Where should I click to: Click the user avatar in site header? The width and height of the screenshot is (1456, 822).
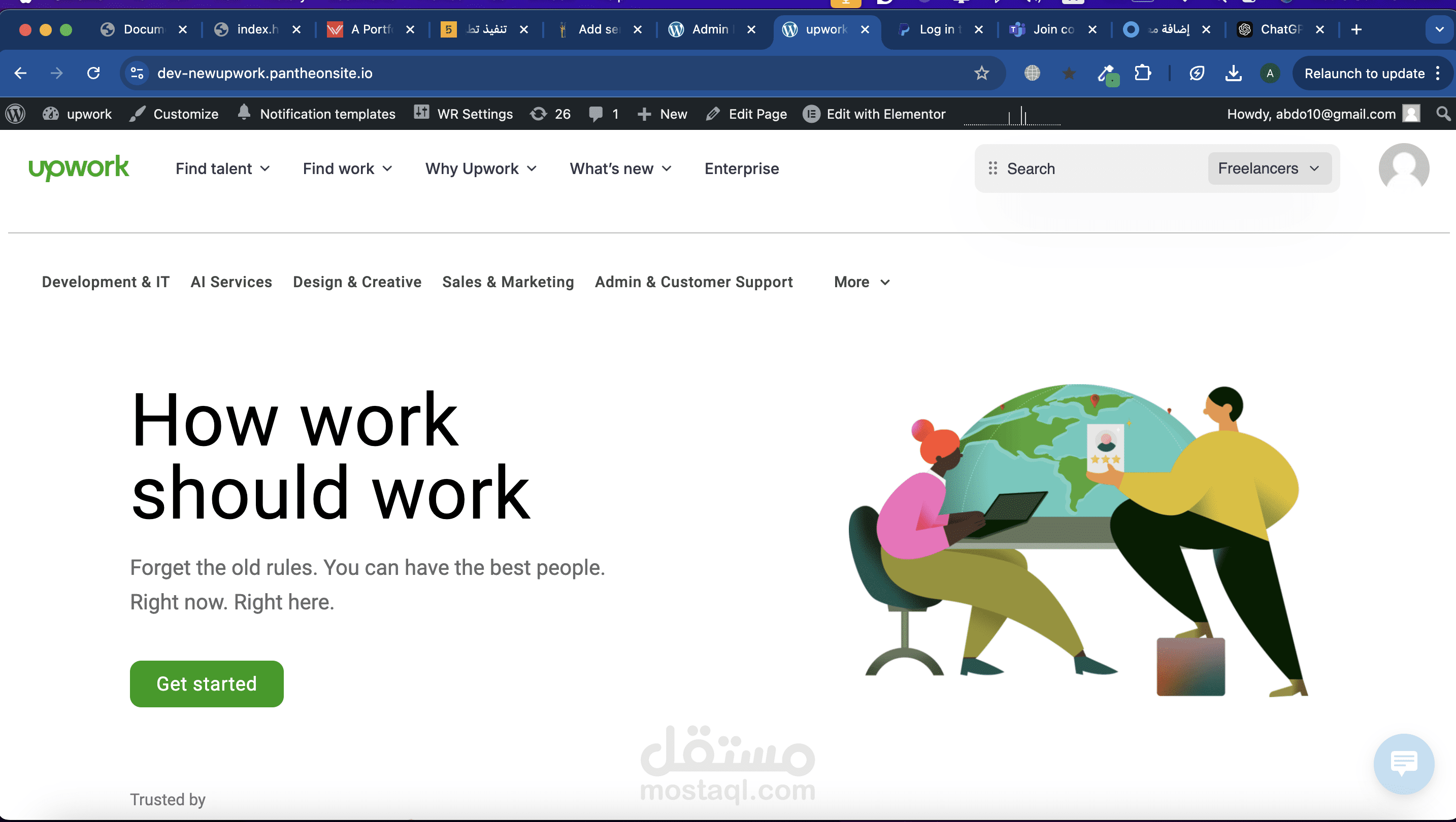pyautogui.click(x=1403, y=168)
